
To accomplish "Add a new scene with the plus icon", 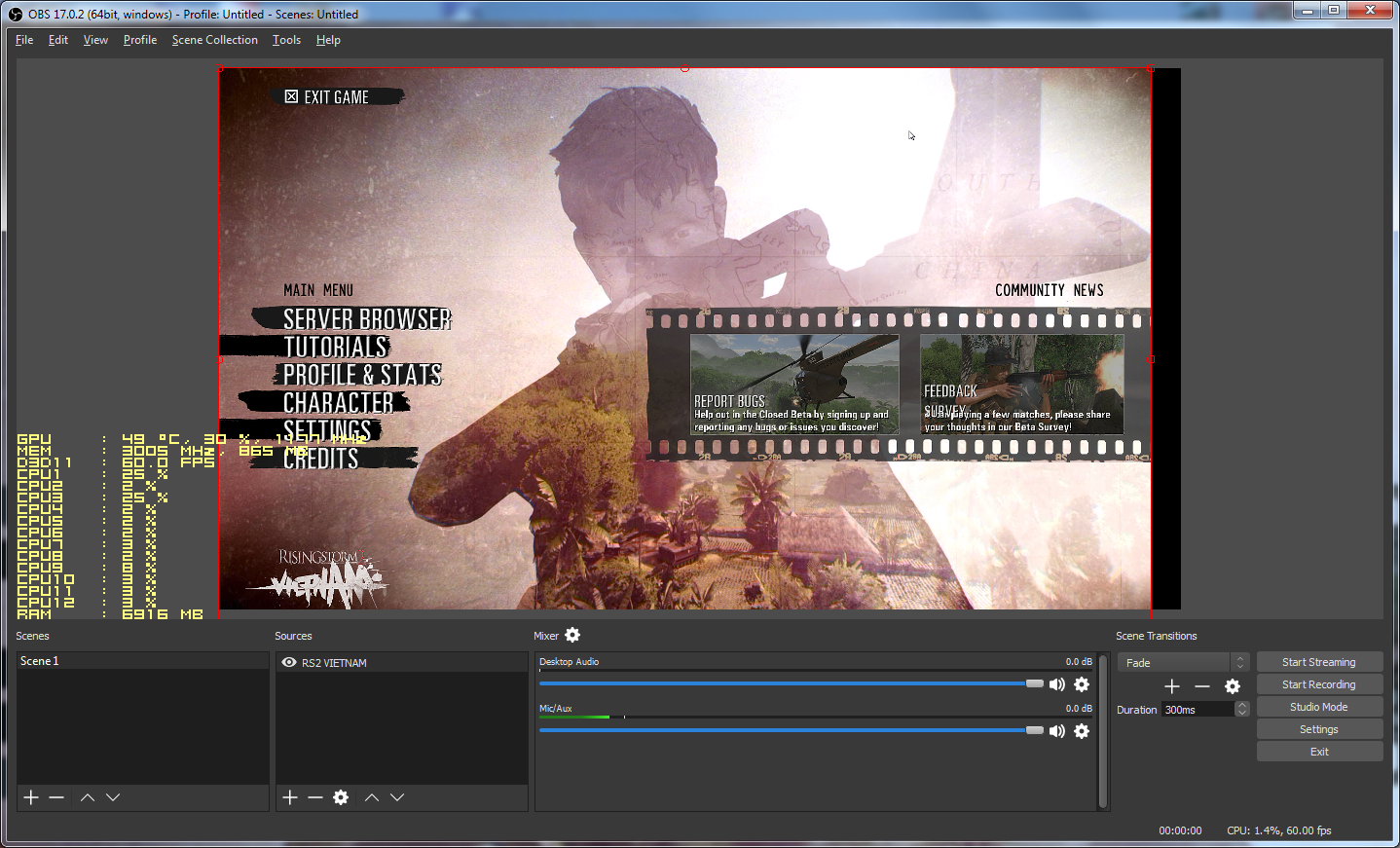I will click(31, 797).
